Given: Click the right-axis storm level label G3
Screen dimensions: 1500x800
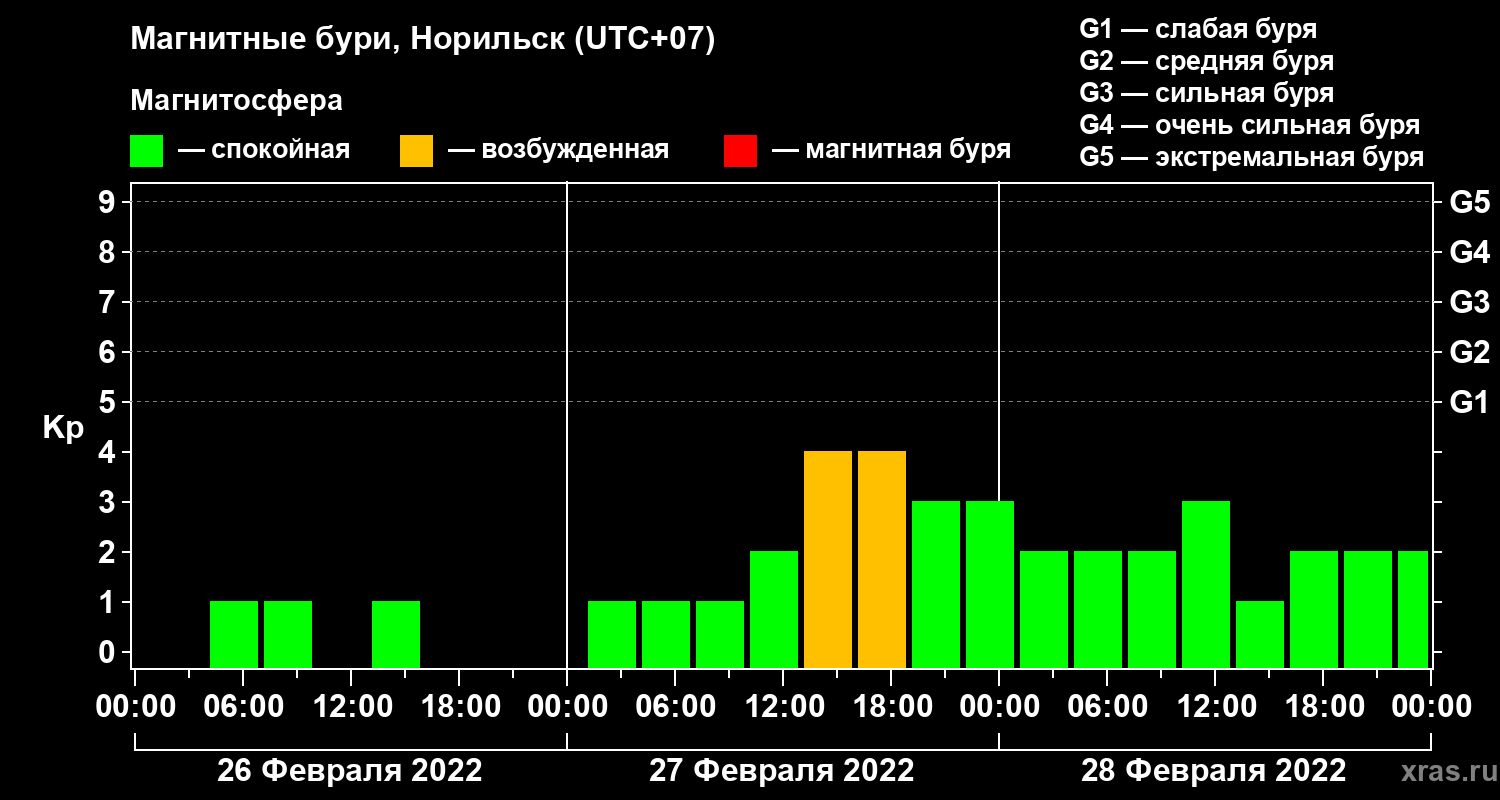Looking at the screenshot, I should tap(1470, 302).
